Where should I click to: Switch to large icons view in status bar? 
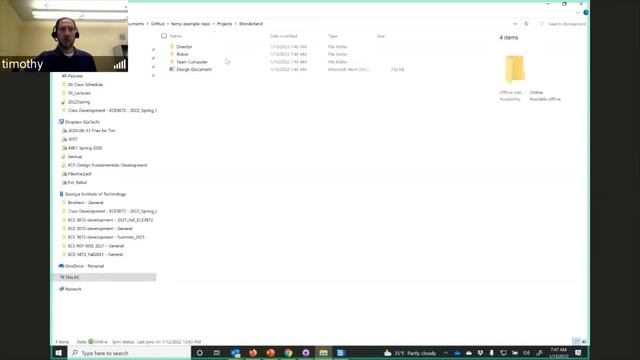pos(584,341)
